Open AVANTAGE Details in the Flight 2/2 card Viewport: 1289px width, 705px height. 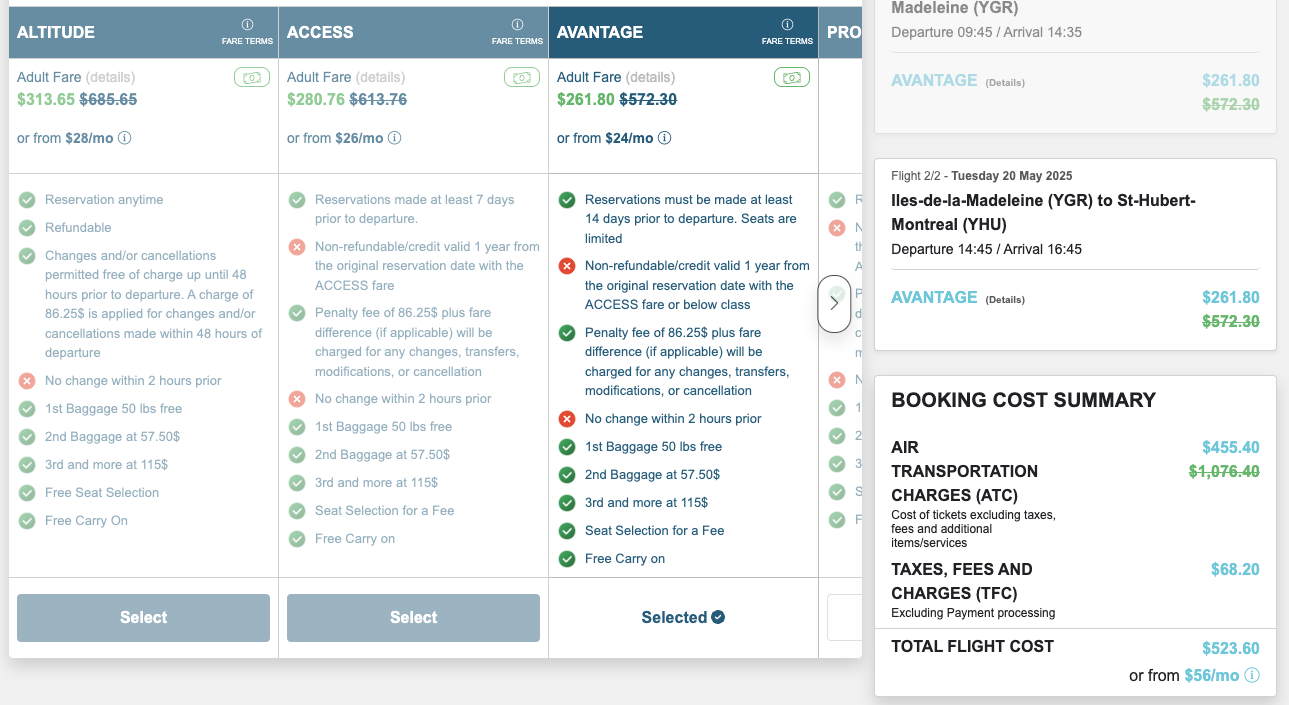(1005, 300)
